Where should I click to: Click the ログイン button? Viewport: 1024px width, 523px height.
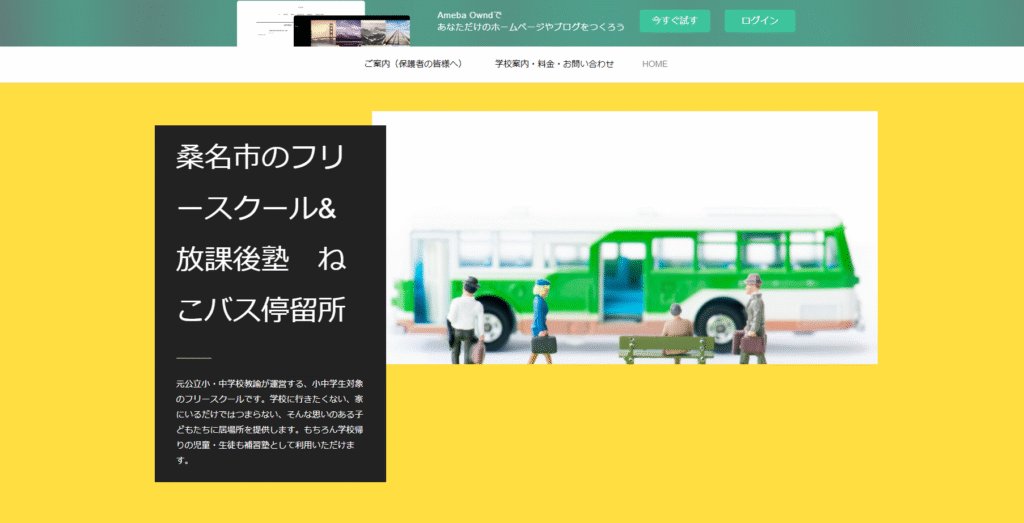pos(760,21)
